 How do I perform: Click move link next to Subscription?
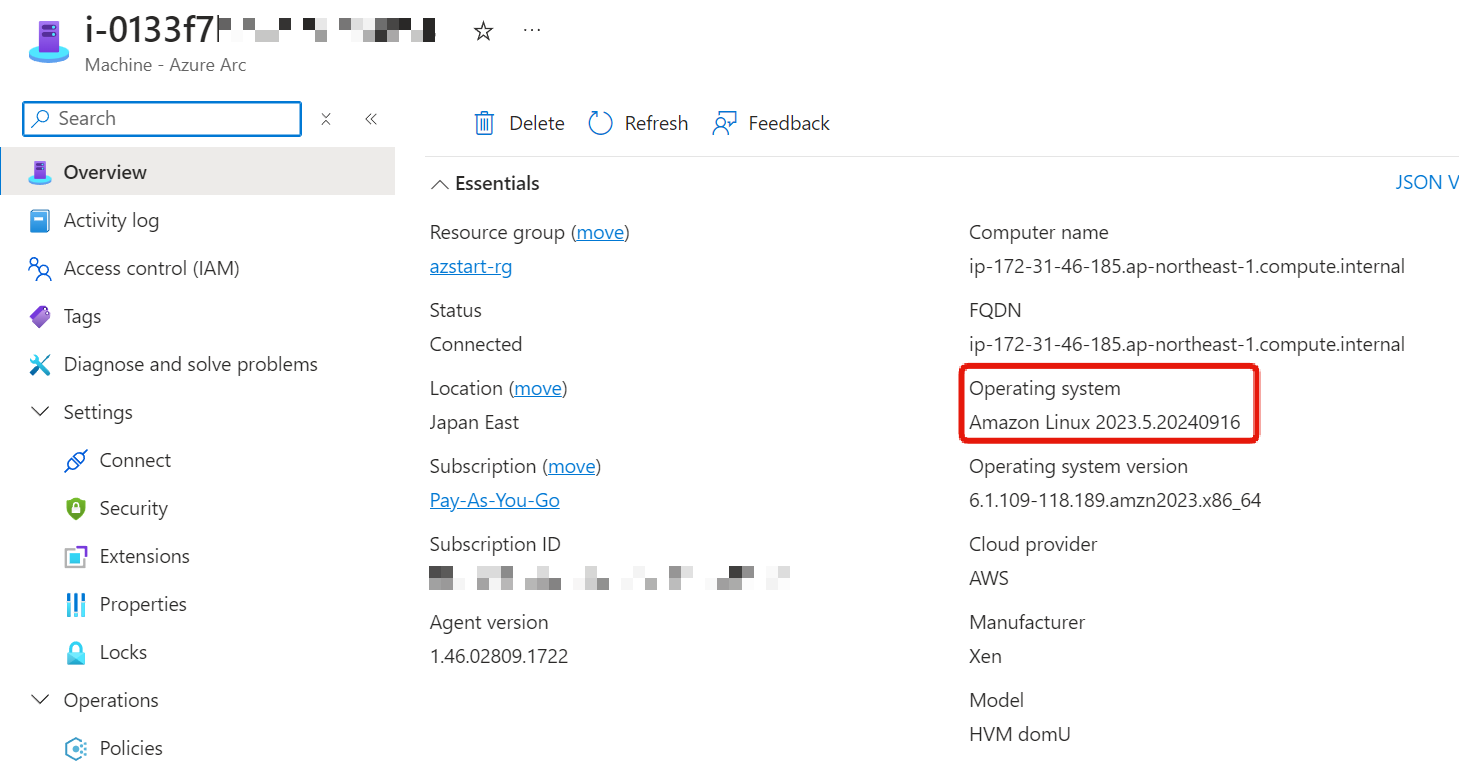[572, 466]
